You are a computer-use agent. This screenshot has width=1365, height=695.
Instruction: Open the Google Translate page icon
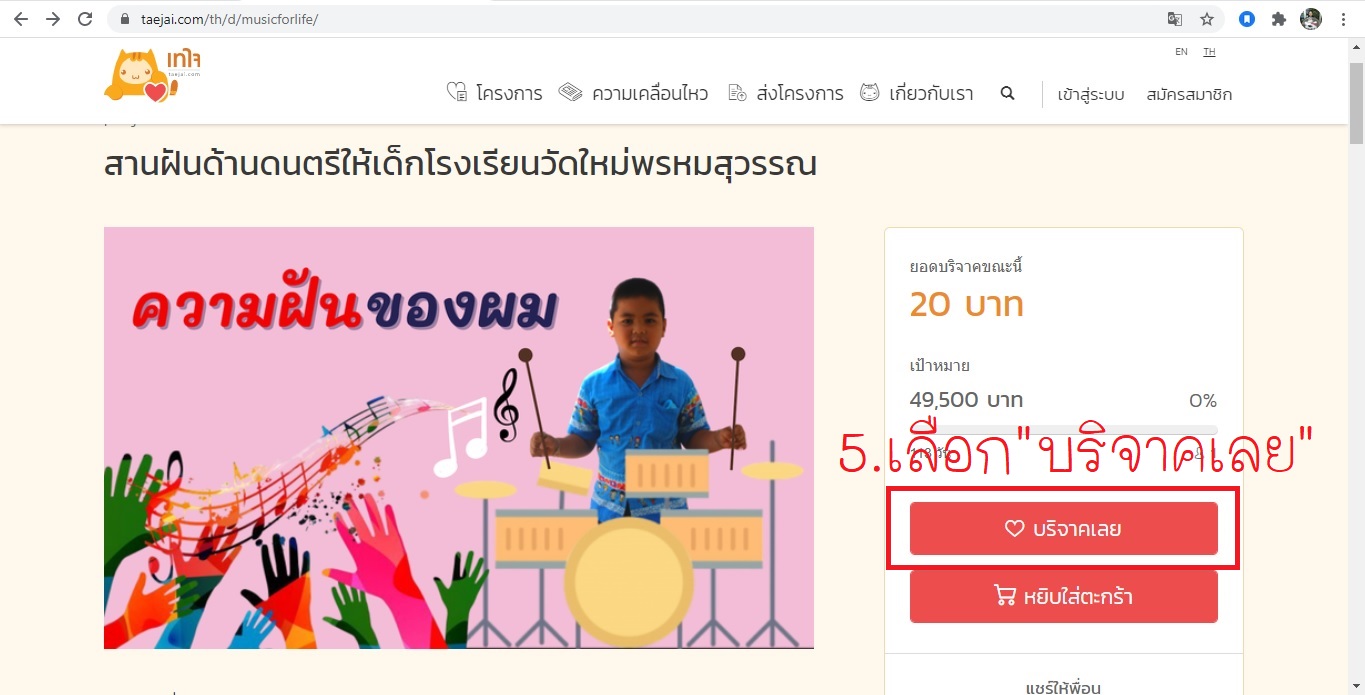pyautogui.click(x=1175, y=19)
